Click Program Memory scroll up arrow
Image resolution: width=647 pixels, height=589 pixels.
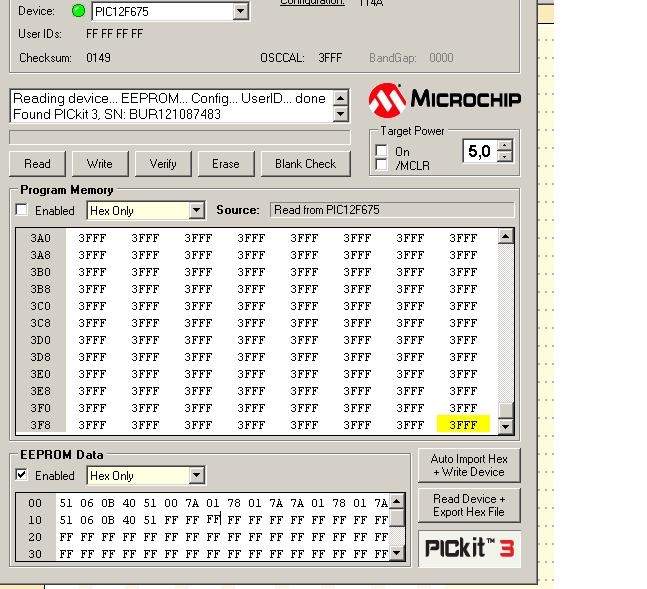tap(505, 237)
